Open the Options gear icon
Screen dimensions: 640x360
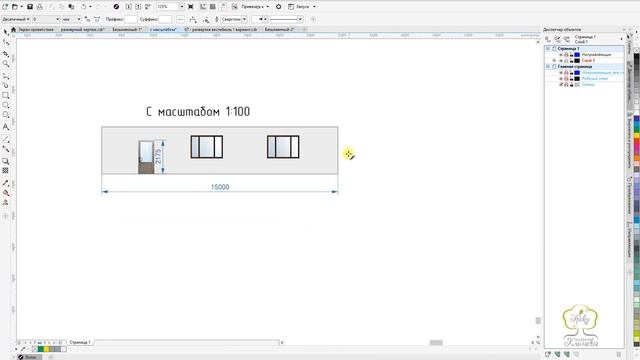point(279,7)
